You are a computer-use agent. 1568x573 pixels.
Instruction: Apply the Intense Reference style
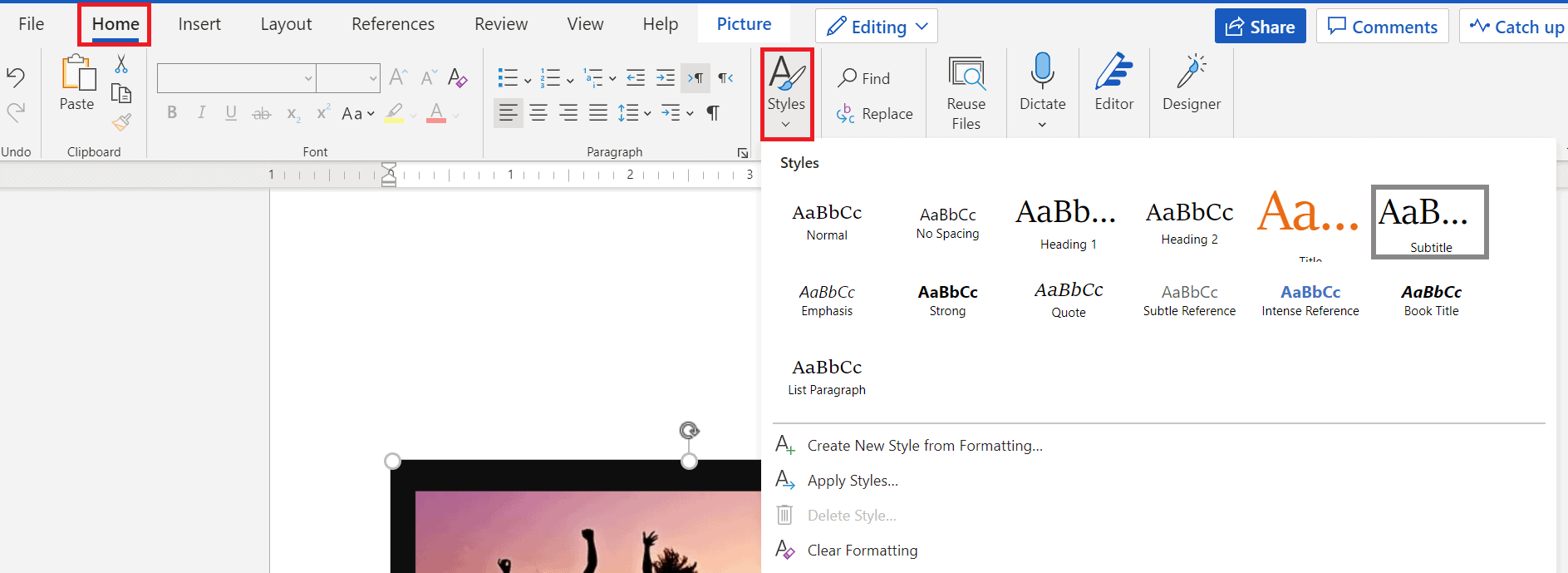point(1310,300)
